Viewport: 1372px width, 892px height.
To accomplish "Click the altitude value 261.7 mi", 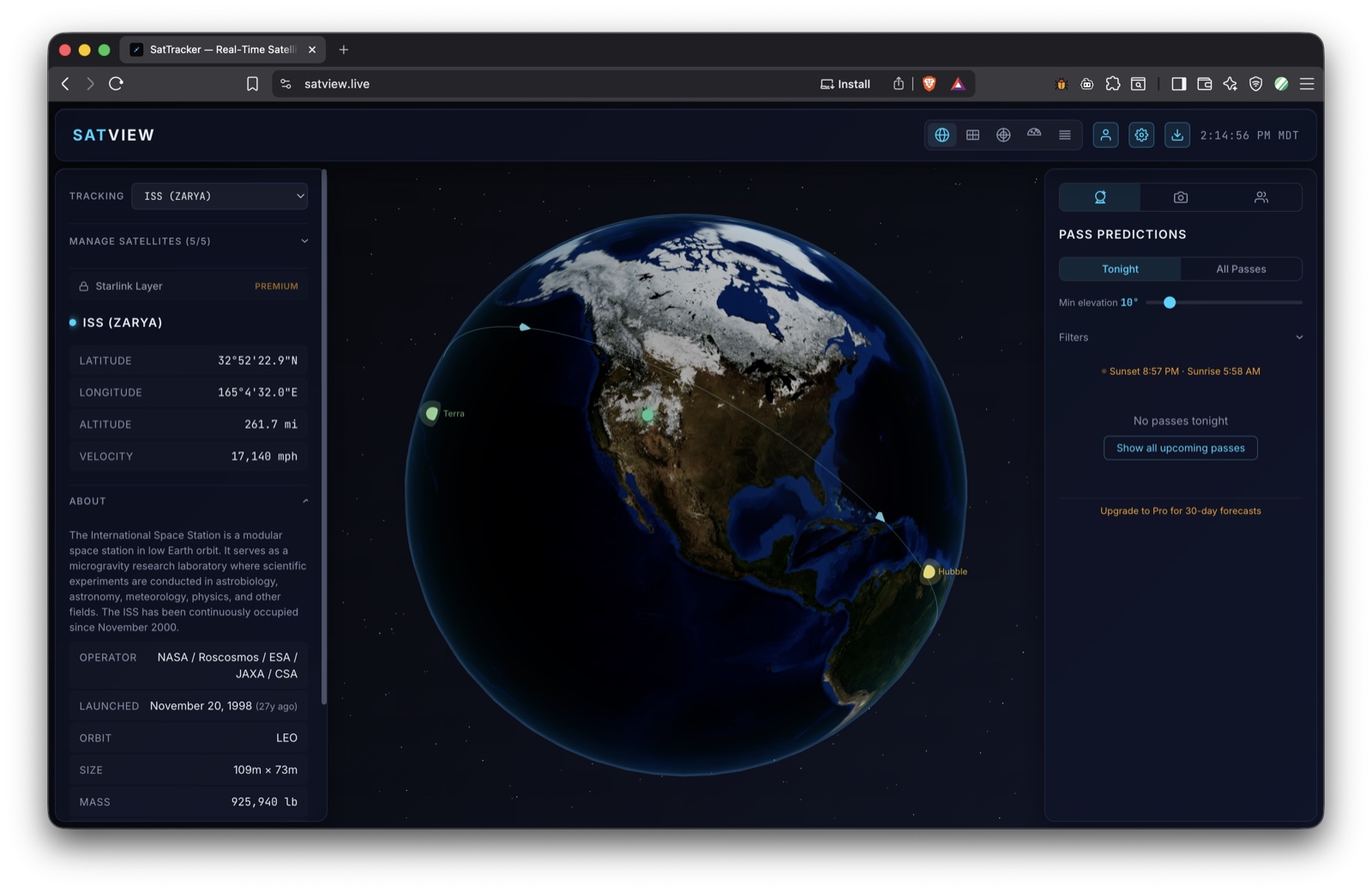I will tap(271, 425).
